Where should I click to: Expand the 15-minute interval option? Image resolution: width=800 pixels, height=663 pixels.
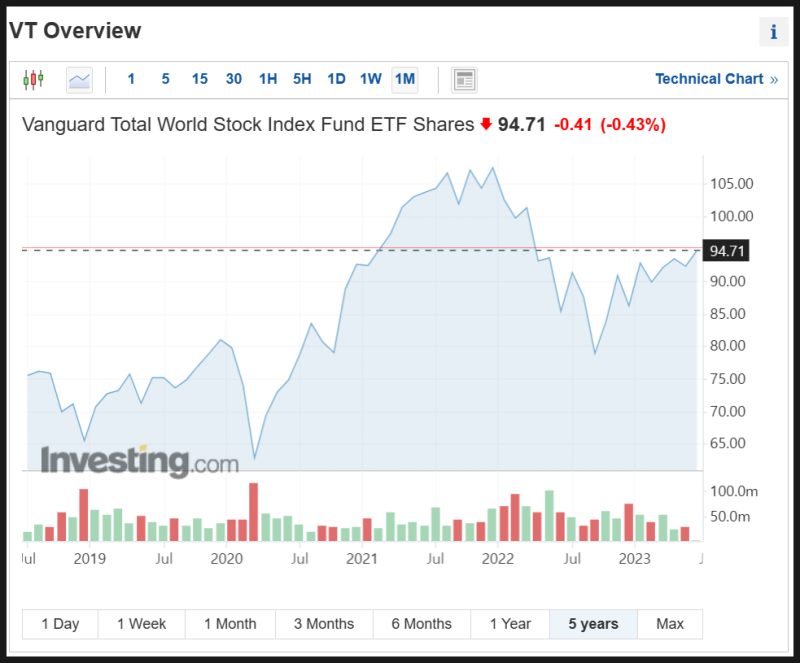[199, 78]
